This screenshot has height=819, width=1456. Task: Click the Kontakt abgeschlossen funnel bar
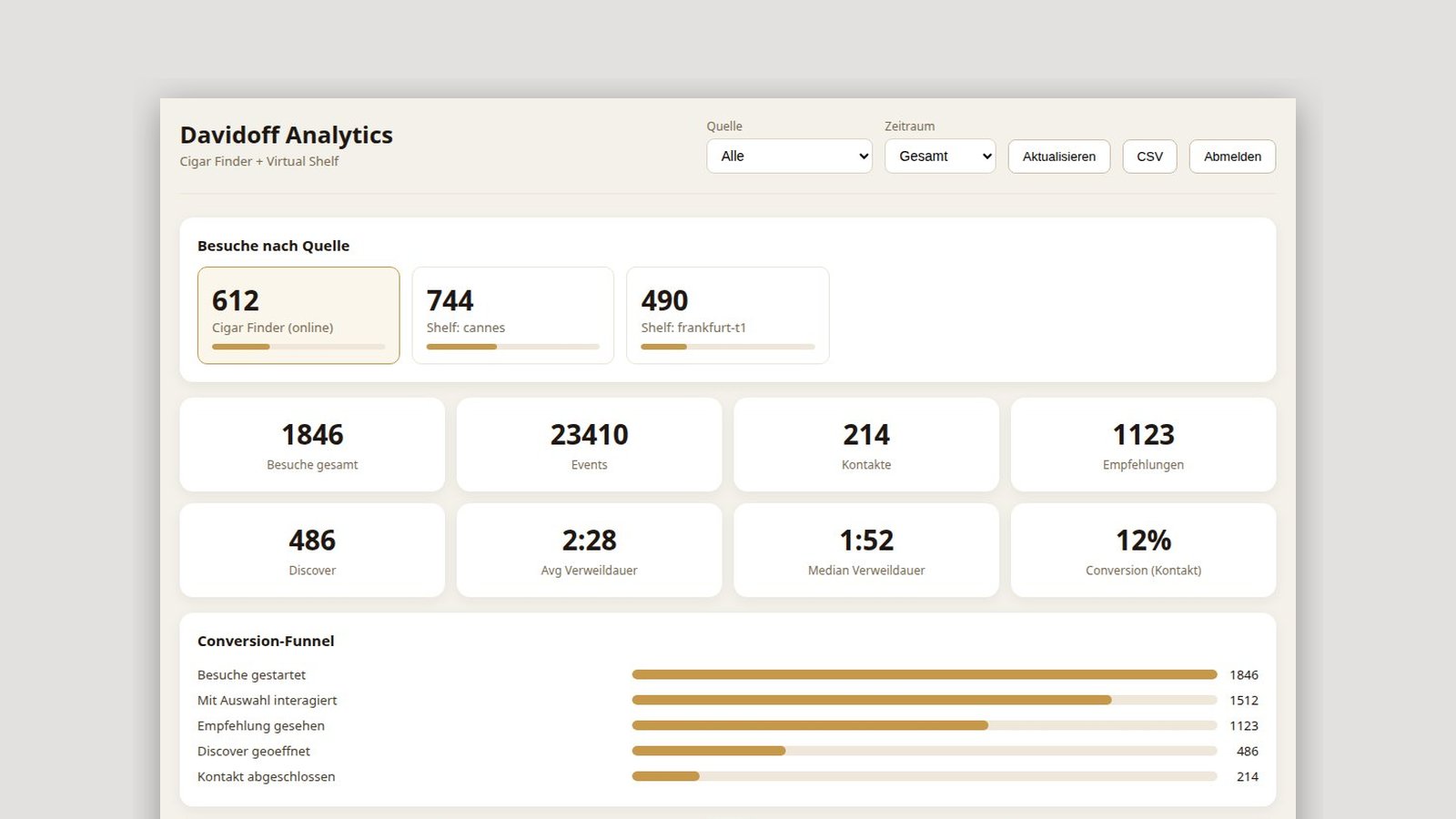click(925, 776)
